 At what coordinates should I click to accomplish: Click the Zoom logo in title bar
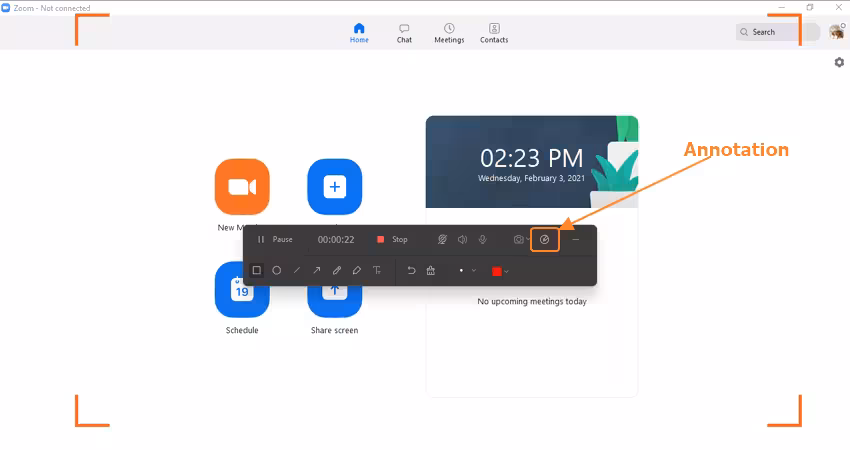pyautogui.click(x=6, y=8)
